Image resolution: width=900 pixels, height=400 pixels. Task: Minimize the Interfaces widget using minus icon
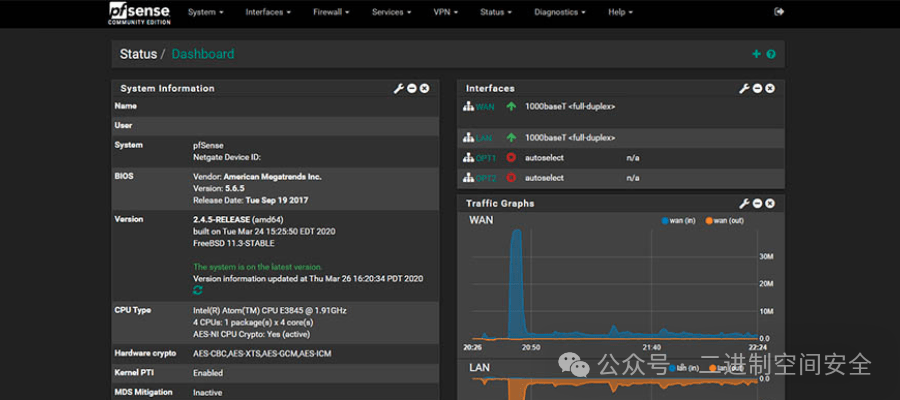click(x=757, y=89)
